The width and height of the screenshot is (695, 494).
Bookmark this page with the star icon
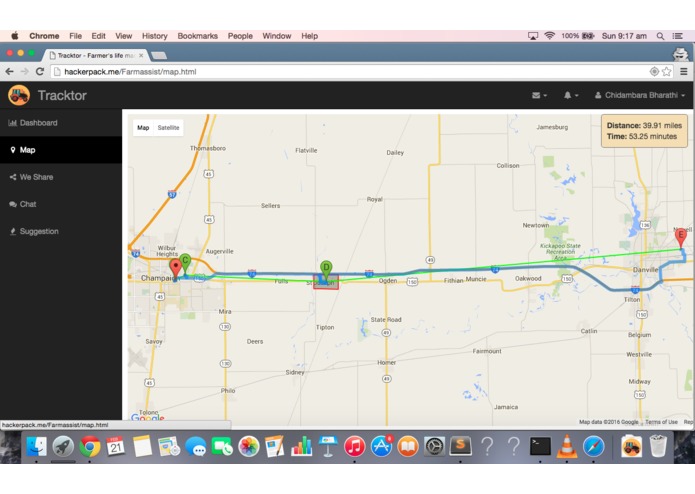point(666,71)
